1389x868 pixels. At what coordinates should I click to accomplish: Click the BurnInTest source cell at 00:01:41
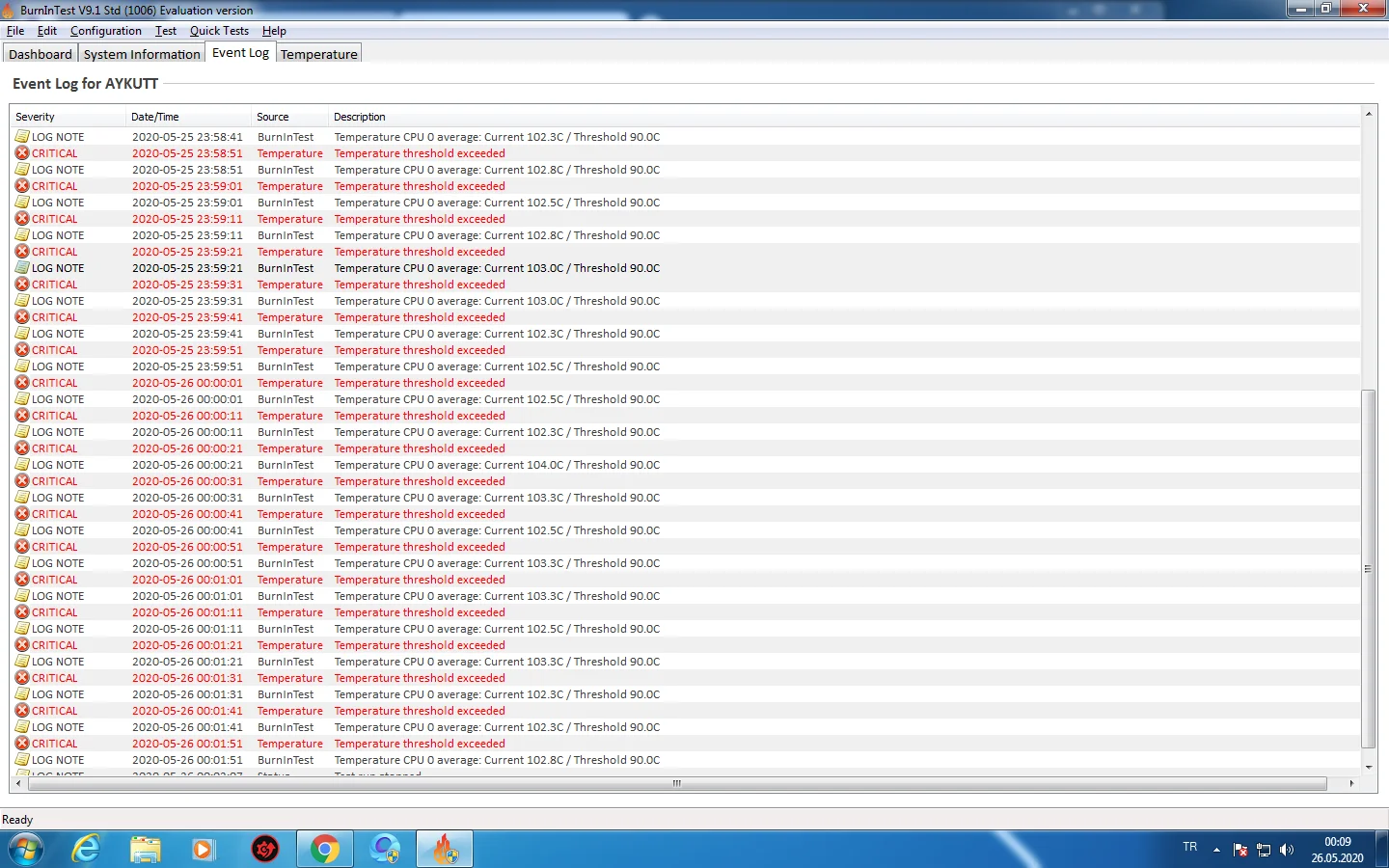[286, 727]
